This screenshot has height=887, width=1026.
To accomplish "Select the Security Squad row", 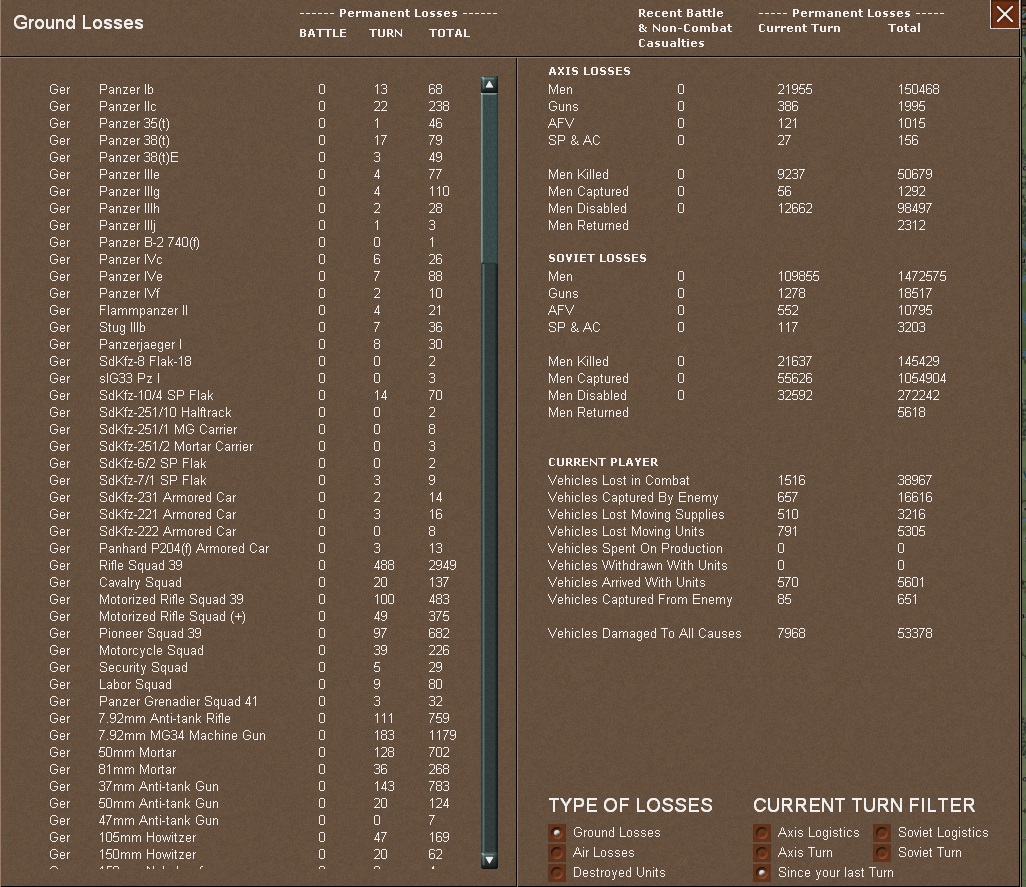I will pyautogui.click(x=253, y=668).
